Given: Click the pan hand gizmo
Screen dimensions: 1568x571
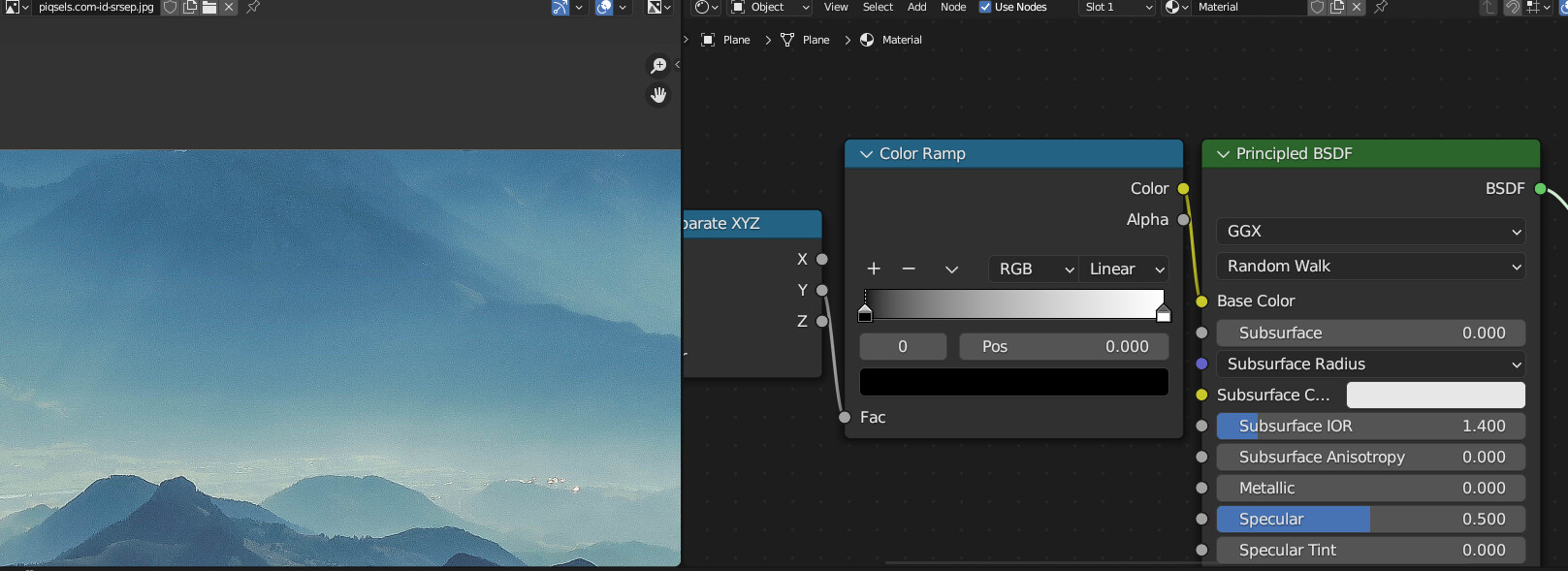Looking at the screenshot, I should pyautogui.click(x=658, y=95).
